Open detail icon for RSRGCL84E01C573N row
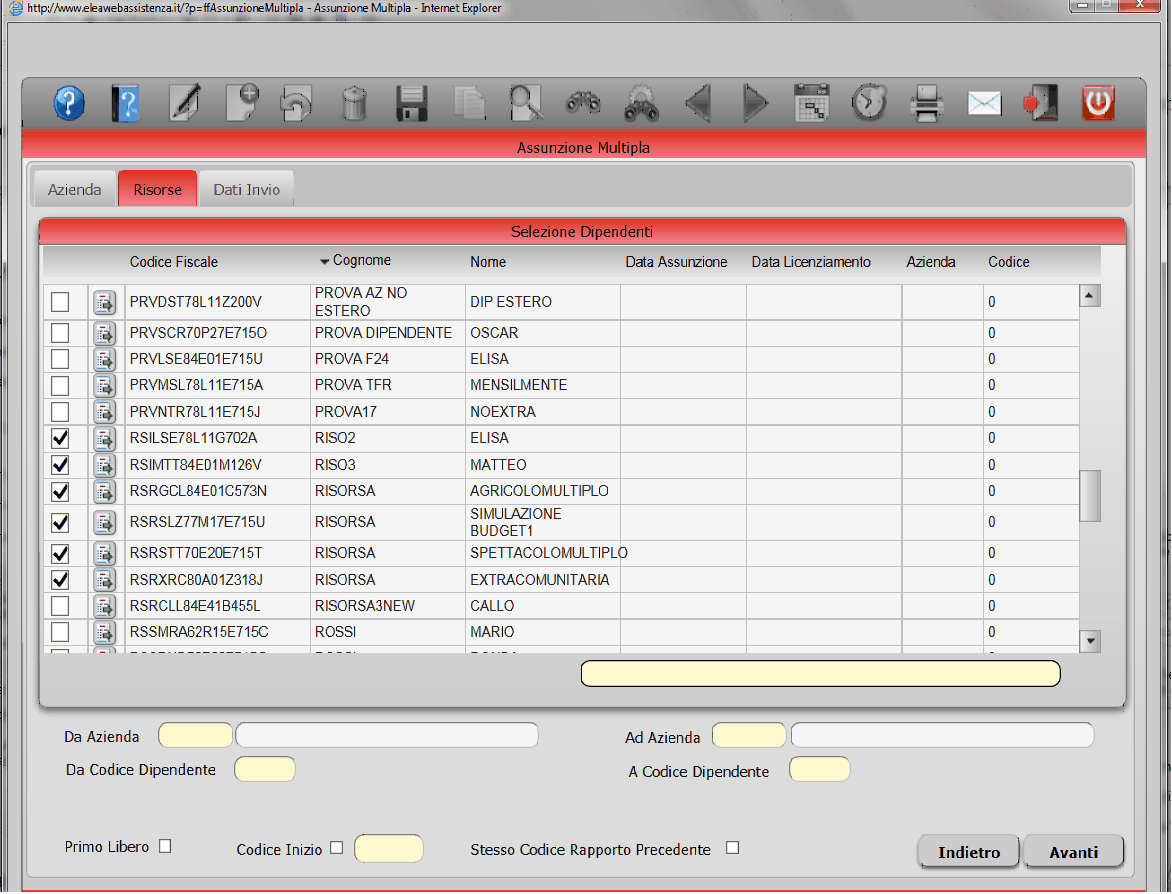The image size is (1172, 894). click(104, 492)
